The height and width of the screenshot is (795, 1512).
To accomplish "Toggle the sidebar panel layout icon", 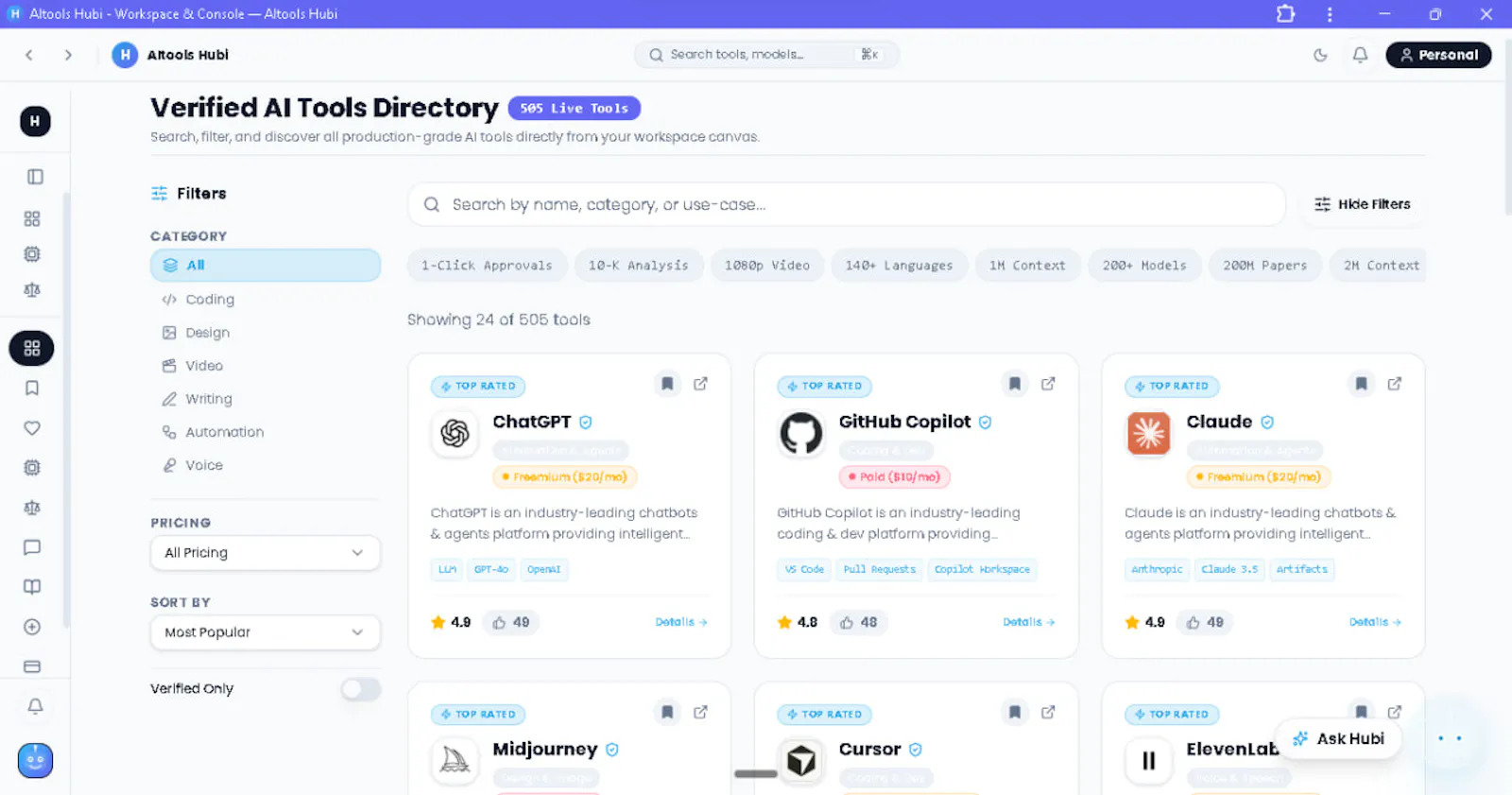I will coord(35,177).
